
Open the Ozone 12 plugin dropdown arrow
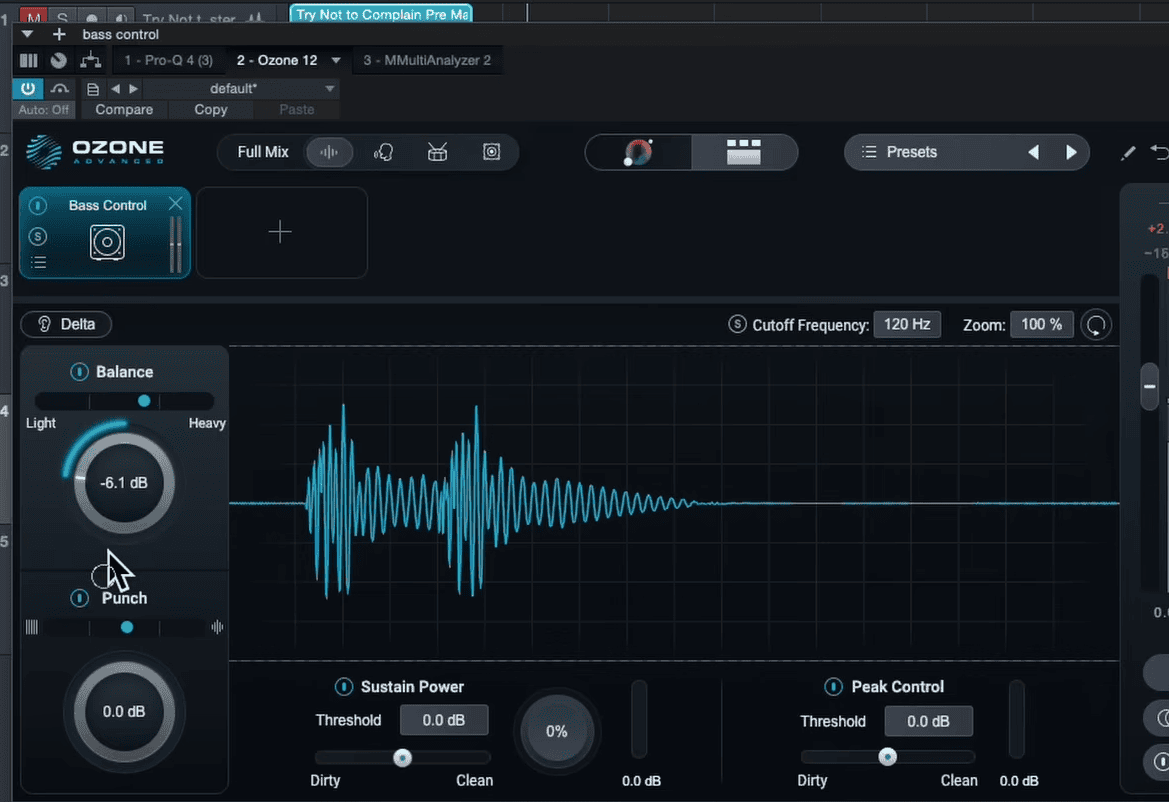click(336, 60)
